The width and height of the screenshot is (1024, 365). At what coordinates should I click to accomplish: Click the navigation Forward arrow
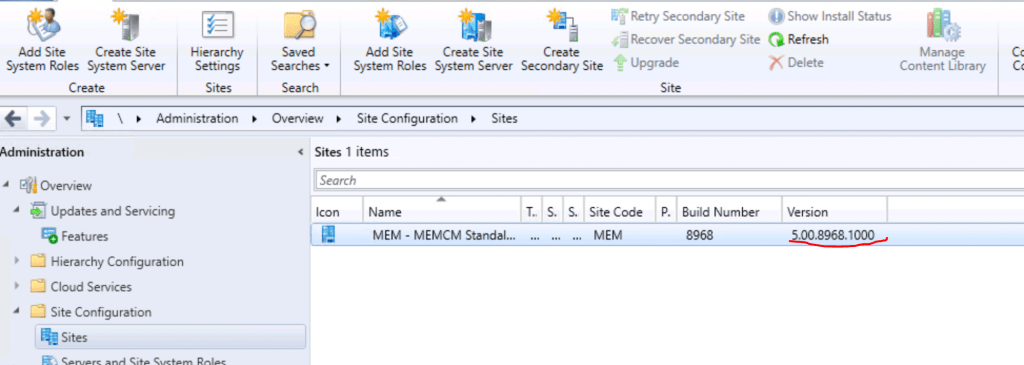click(41, 119)
